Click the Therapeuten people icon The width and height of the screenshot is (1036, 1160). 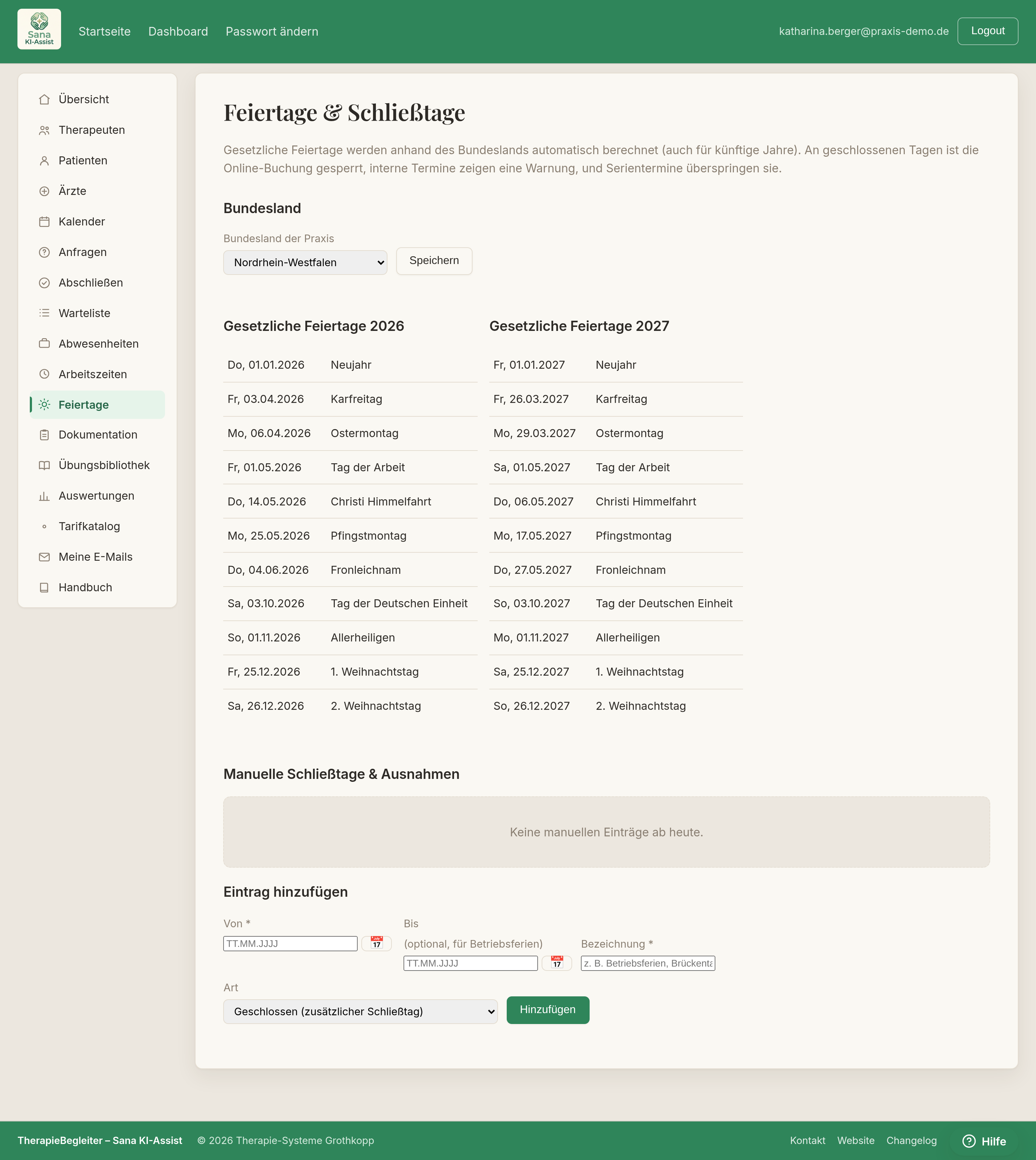coord(44,131)
